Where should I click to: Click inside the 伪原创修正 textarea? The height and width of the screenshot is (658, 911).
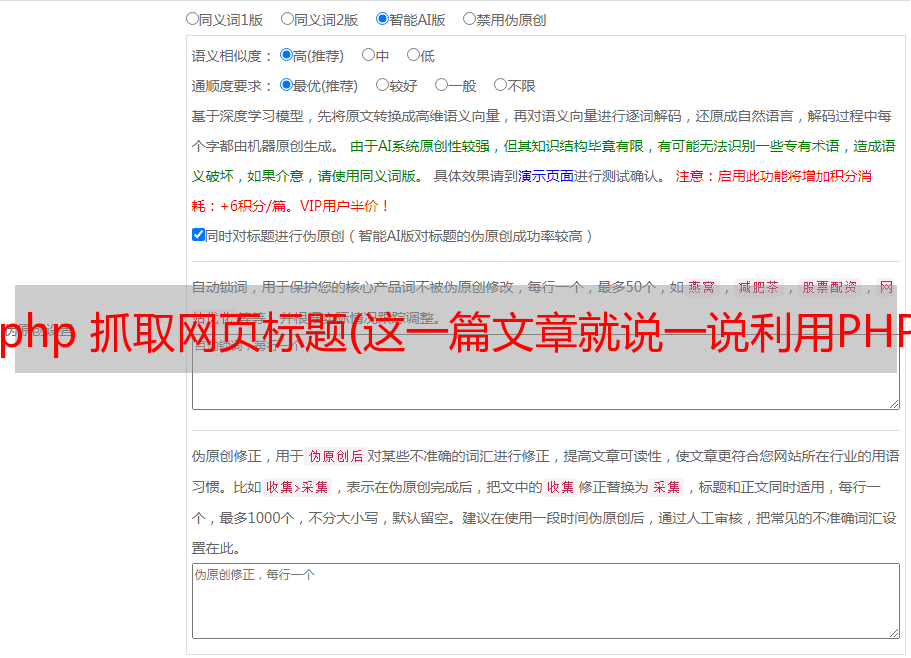546,601
